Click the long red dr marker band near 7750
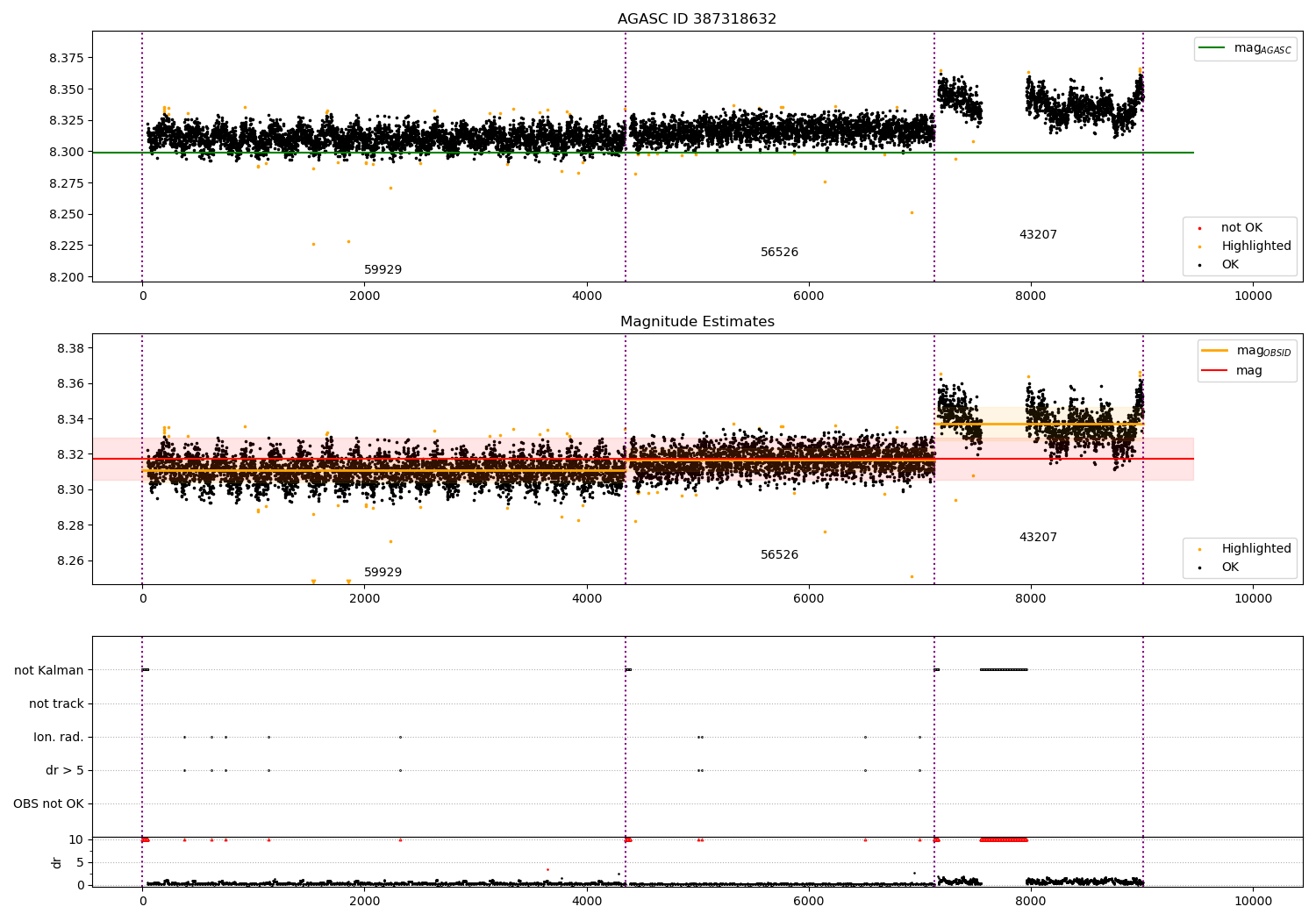 click(x=1004, y=840)
